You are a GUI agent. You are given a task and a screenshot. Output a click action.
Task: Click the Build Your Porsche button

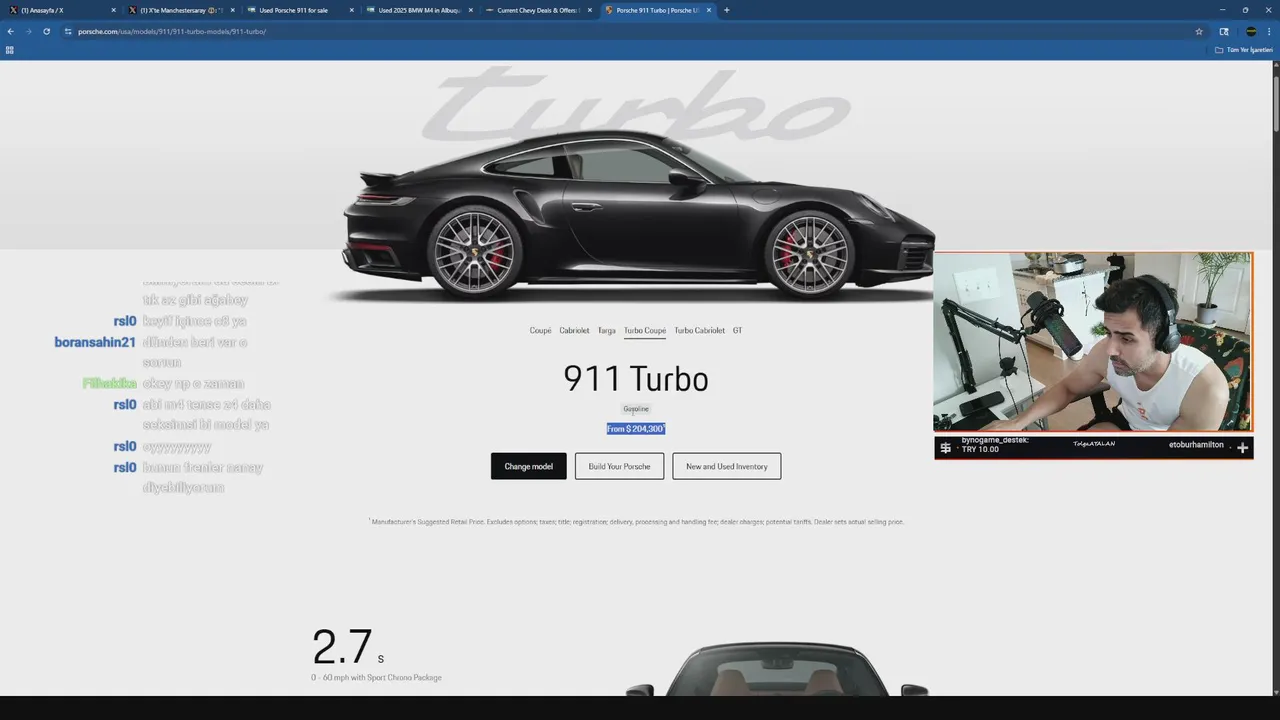(x=619, y=466)
